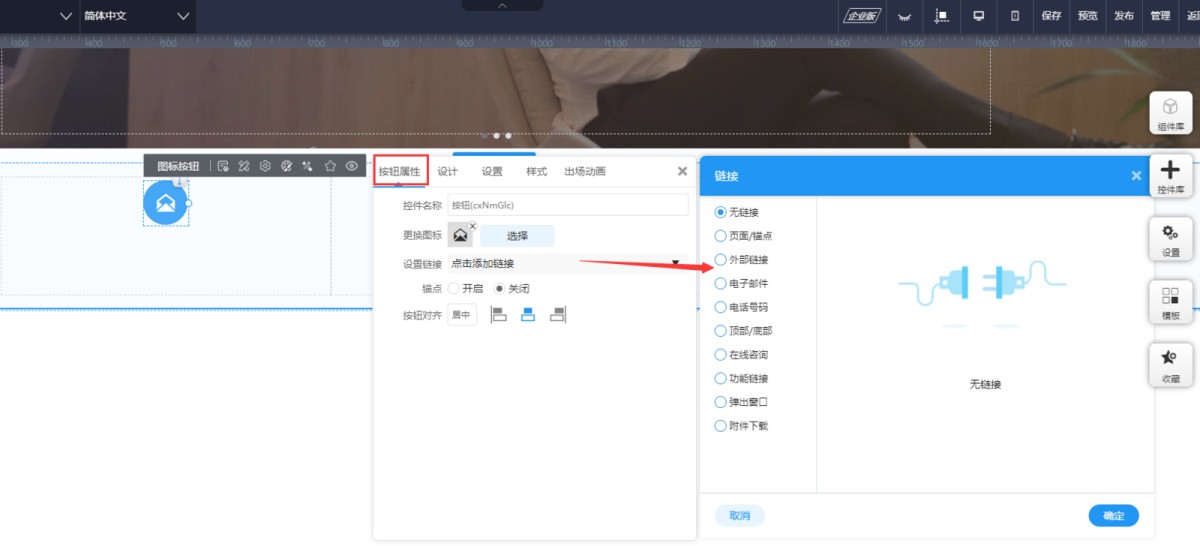Screen dimensions: 1200x546
Task: Click 保存 in top bar
Action: [x=1051, y=16]
